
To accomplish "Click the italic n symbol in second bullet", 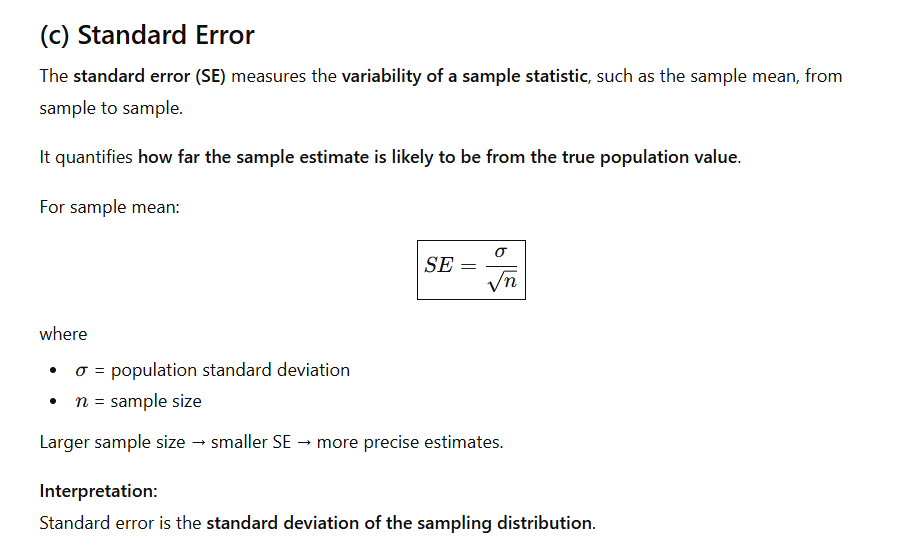I will point(82,402).
